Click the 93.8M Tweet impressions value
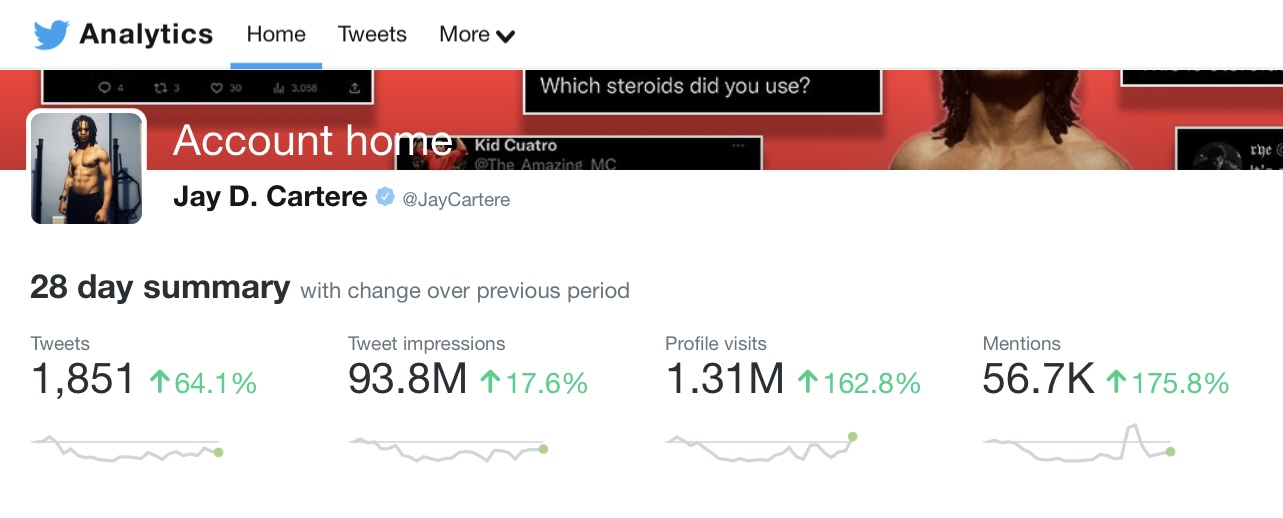Image resolution: width=1283 pixels, height=518 pixels. pos(408,380)
